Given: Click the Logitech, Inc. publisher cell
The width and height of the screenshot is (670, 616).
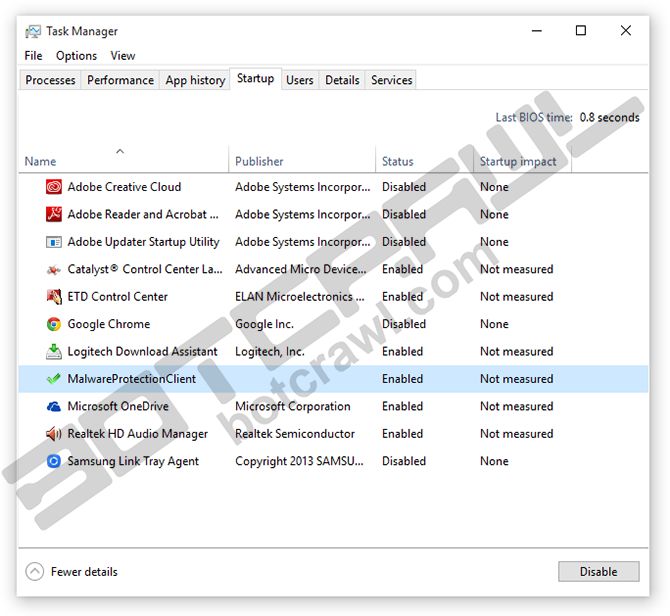Looking at the screenshot, I should (x=270, y=352).
